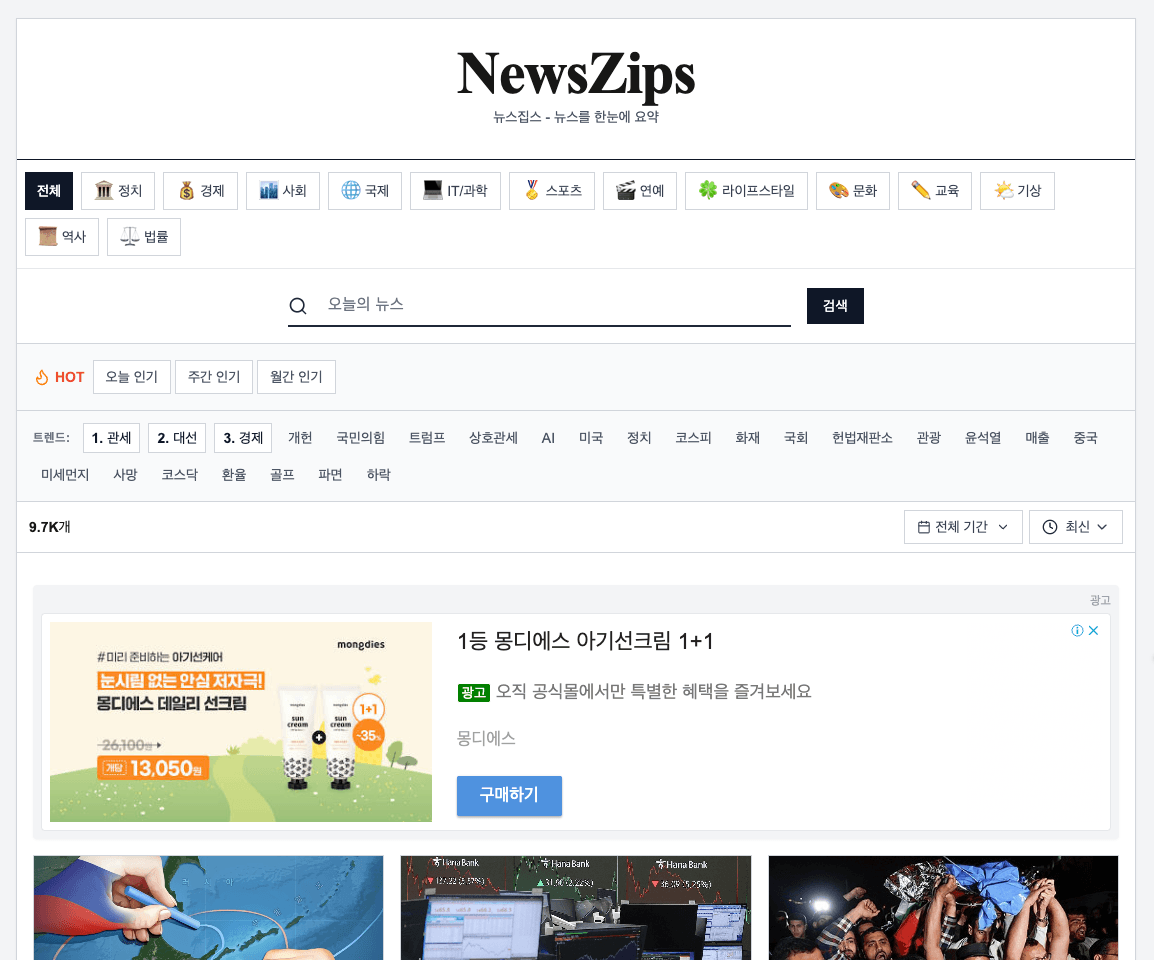Click the 몽디에스 advertiser name
This screenshot has height=960, width=1154.
click(x=486, y=738)
